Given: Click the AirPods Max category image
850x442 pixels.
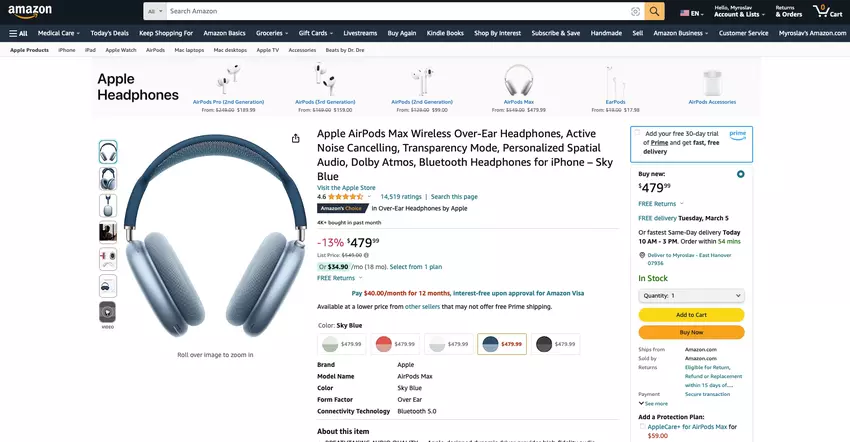Looking at the screenshot, I should [518, 81].
